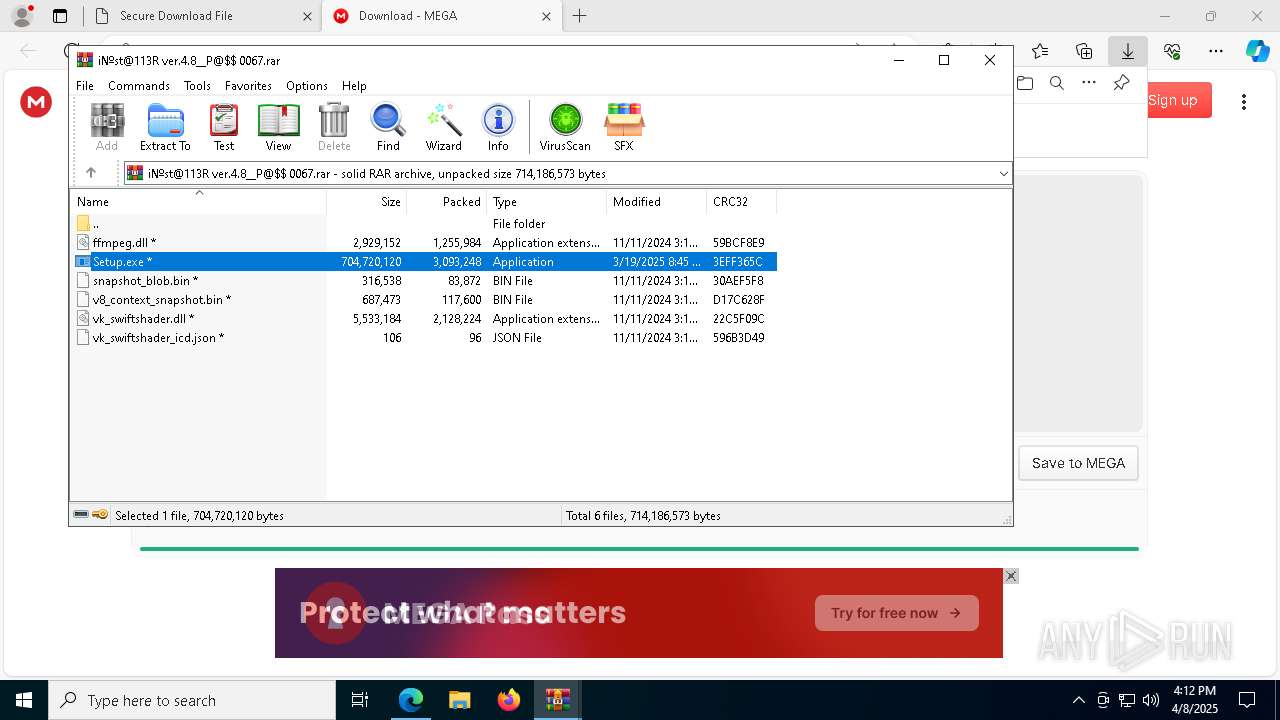The image size is (1280, 720).
Task: Click the taskbar search box
Action: click(x=192, y=700)
